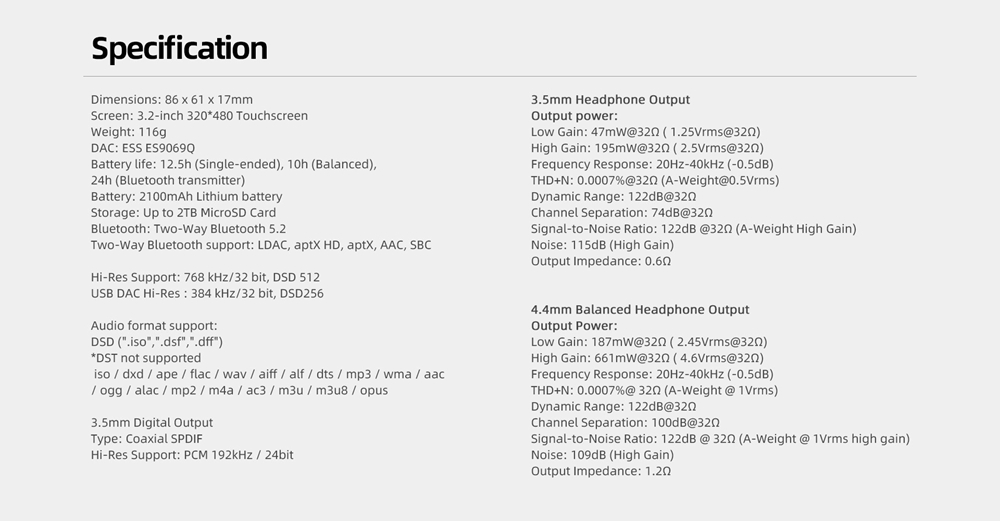Click the 3.5mm Headphone Output heading
The height and width of the screenshot is (521, 1000).
(x=610, y=100)
